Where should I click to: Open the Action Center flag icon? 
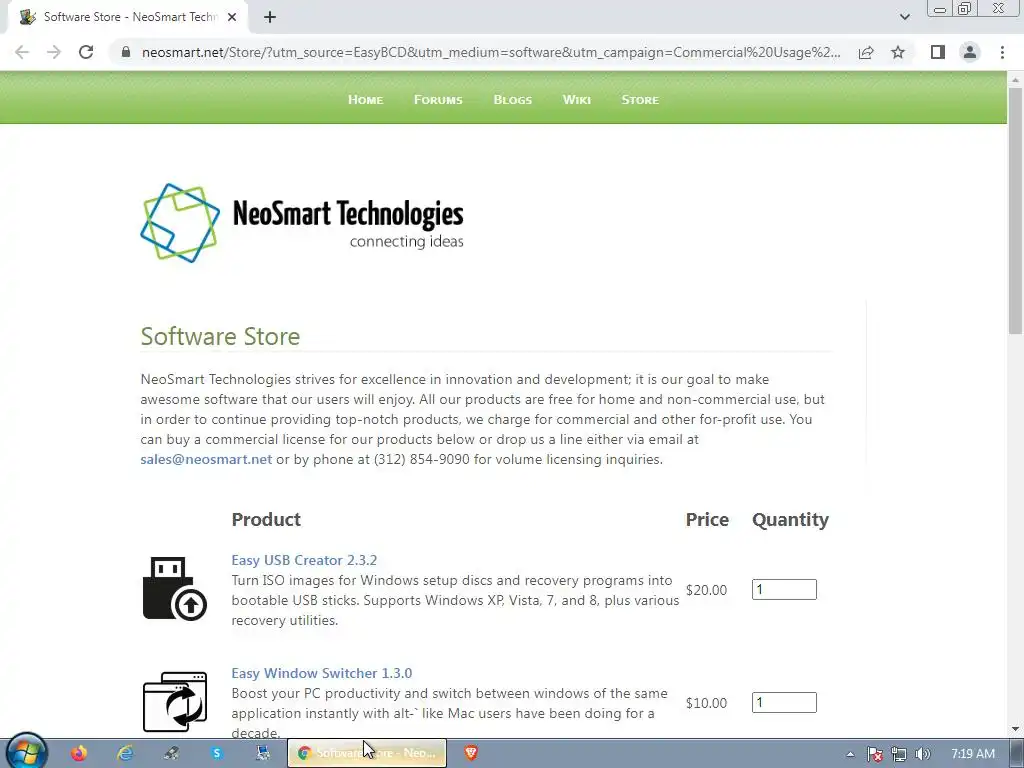click(x=875, y=754)
